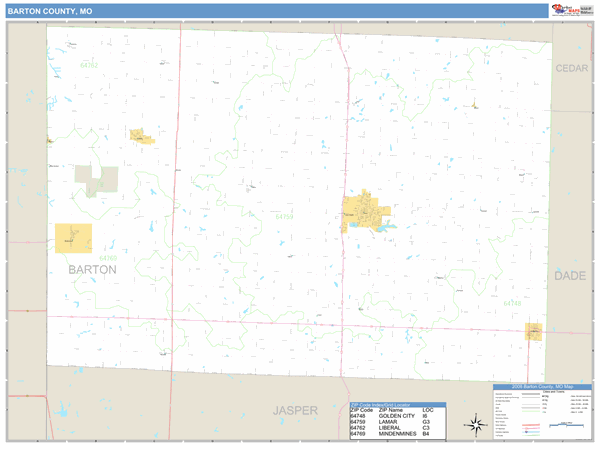Click the small yellow town in the northwest

tap(141, 135)
